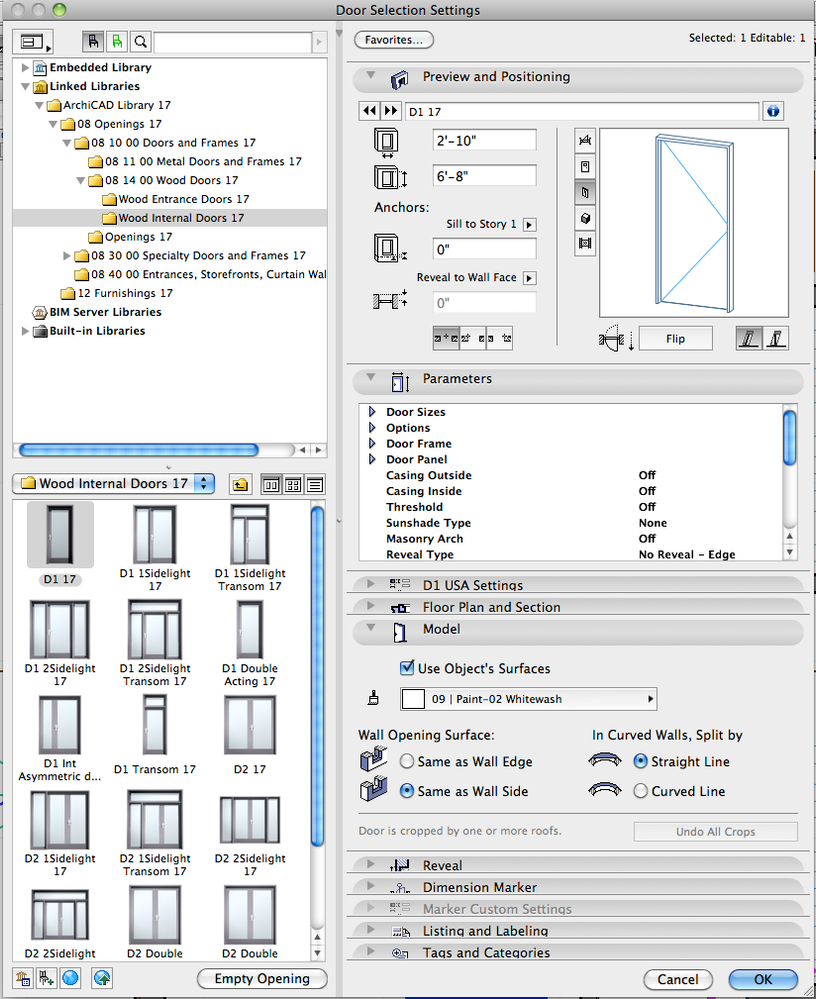The image size is (816, 999).
Task: Click the up one folder icon
Action: click(x=240, y=485)
